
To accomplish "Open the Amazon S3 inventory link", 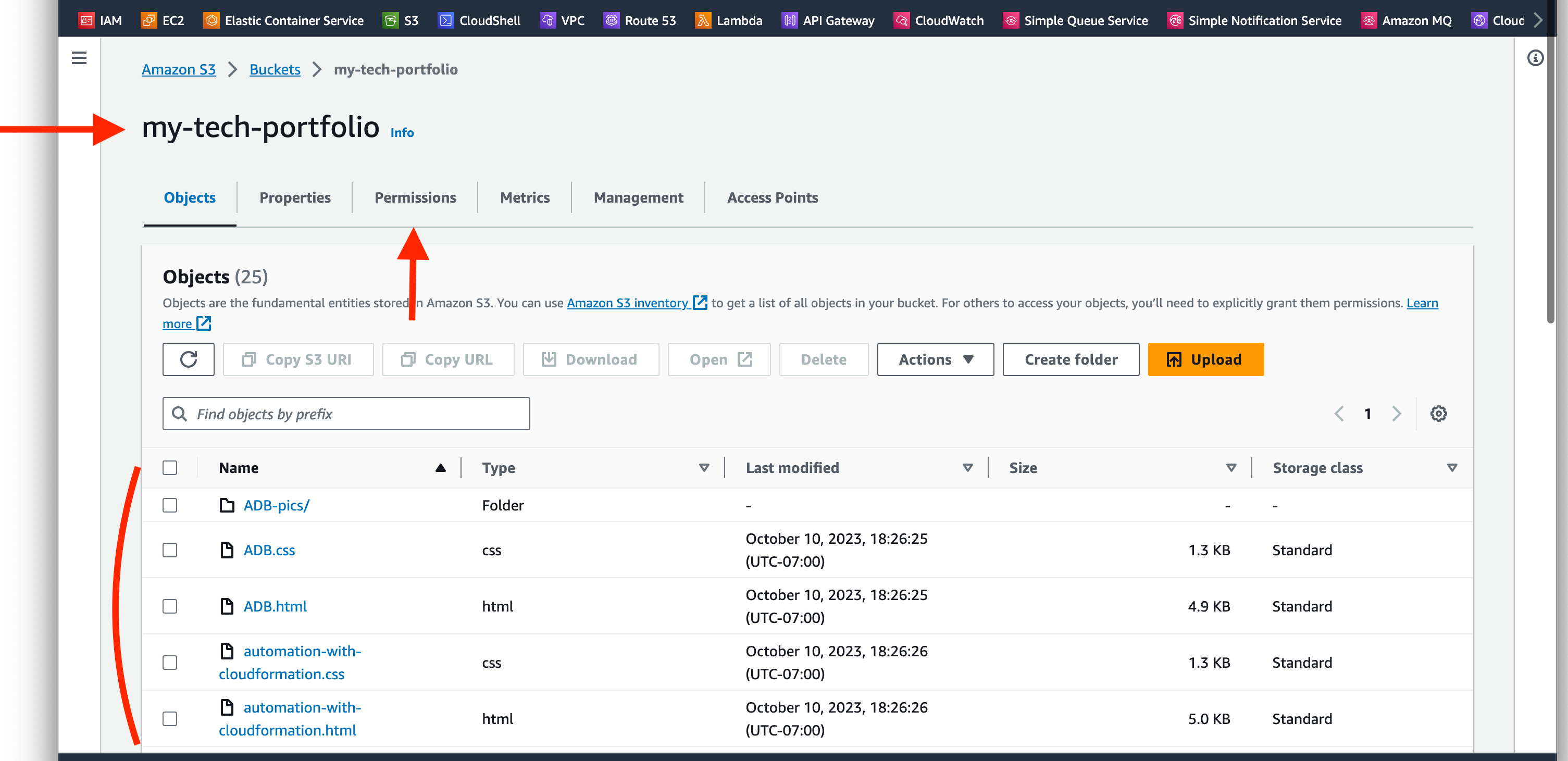I will 637,303.
